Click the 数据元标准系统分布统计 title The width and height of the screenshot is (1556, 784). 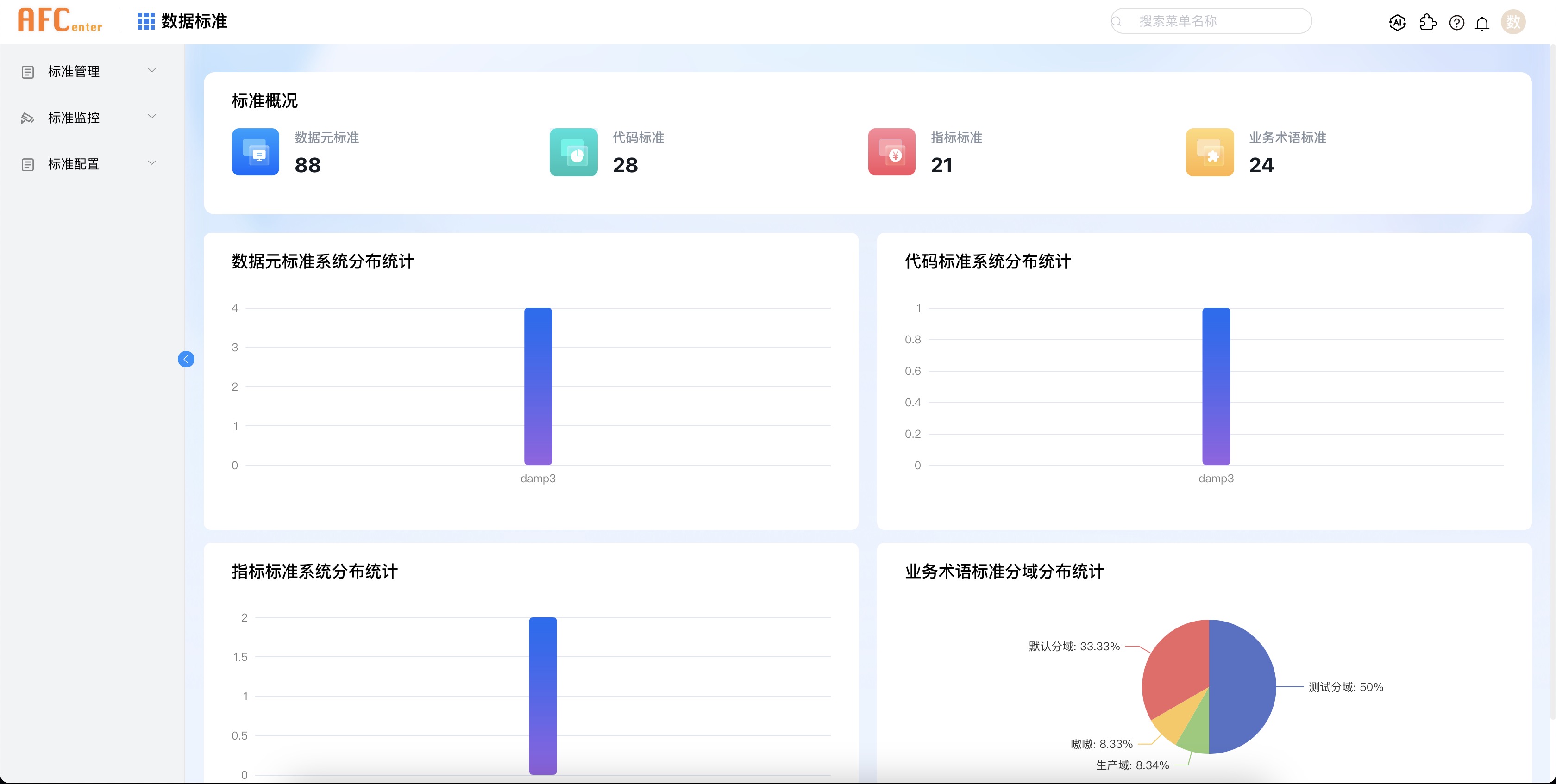tap(323, 261)
